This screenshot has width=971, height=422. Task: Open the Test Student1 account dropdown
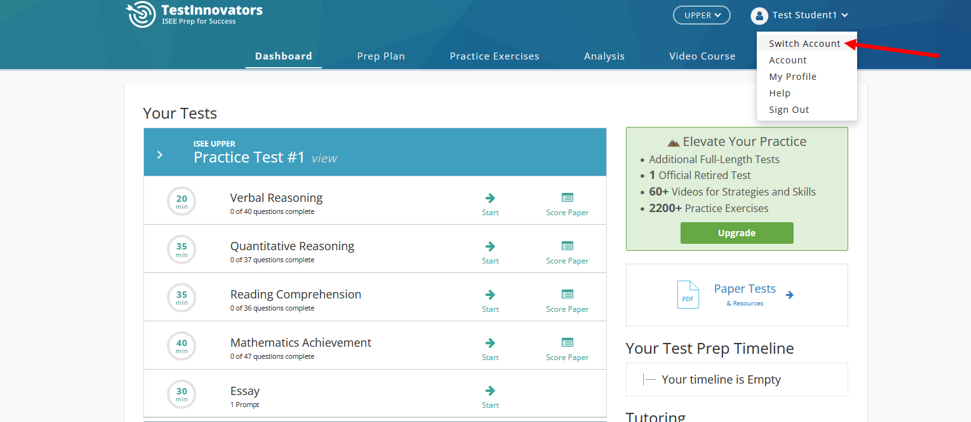tap(810, 15)
